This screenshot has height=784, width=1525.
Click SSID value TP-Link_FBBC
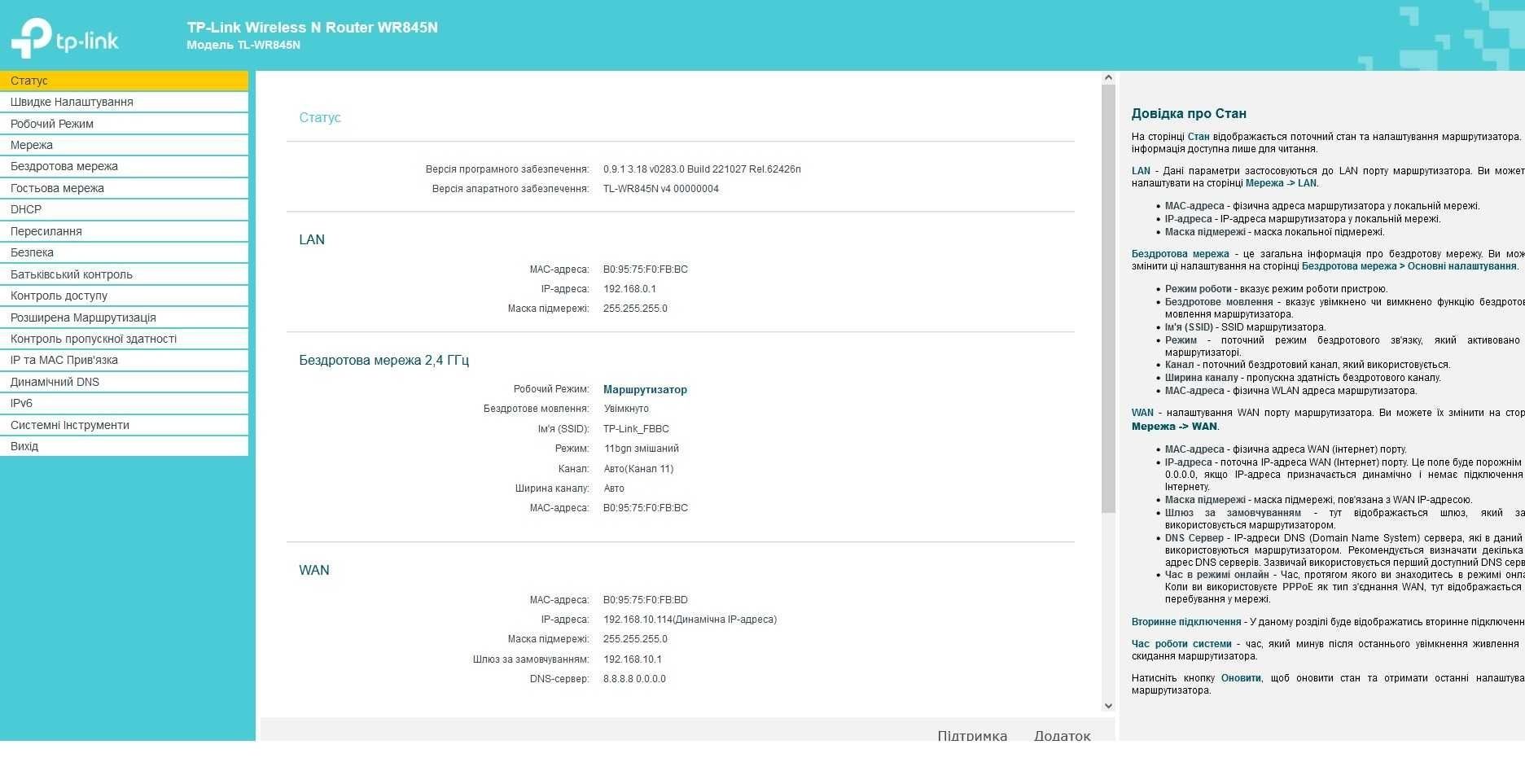(636, 429)
